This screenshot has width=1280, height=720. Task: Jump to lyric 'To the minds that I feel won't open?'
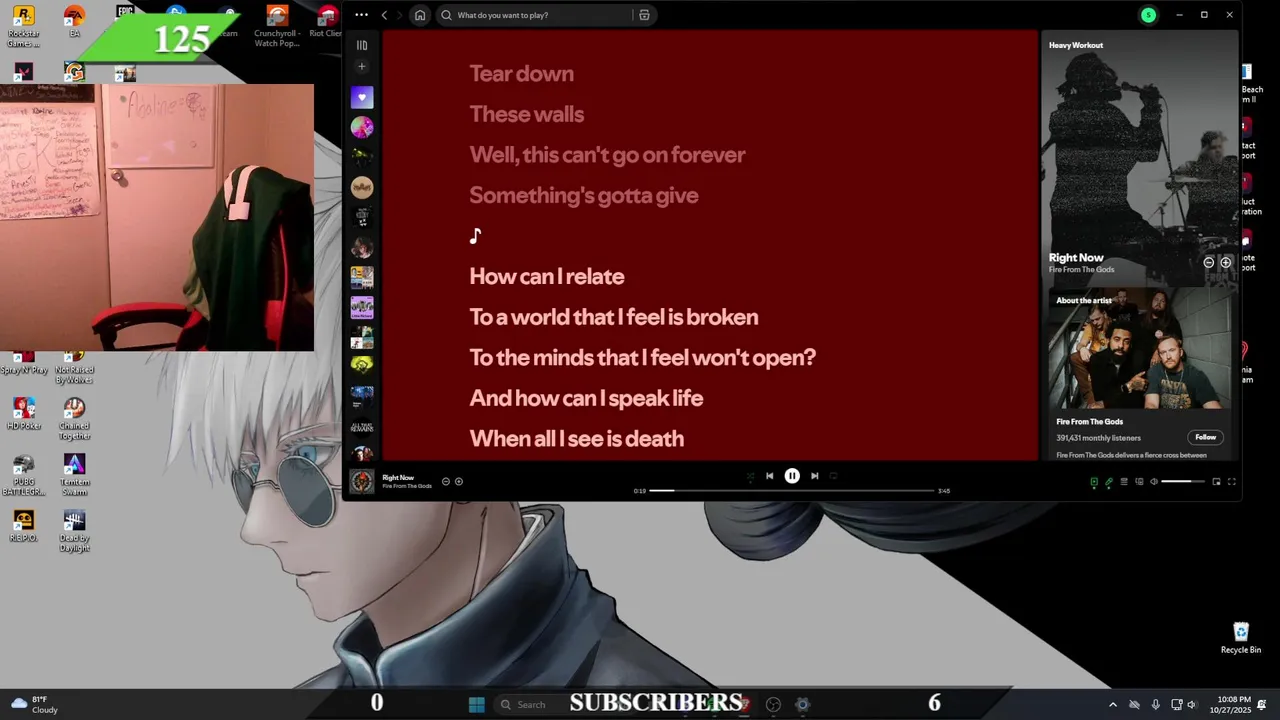pos(642,358)
